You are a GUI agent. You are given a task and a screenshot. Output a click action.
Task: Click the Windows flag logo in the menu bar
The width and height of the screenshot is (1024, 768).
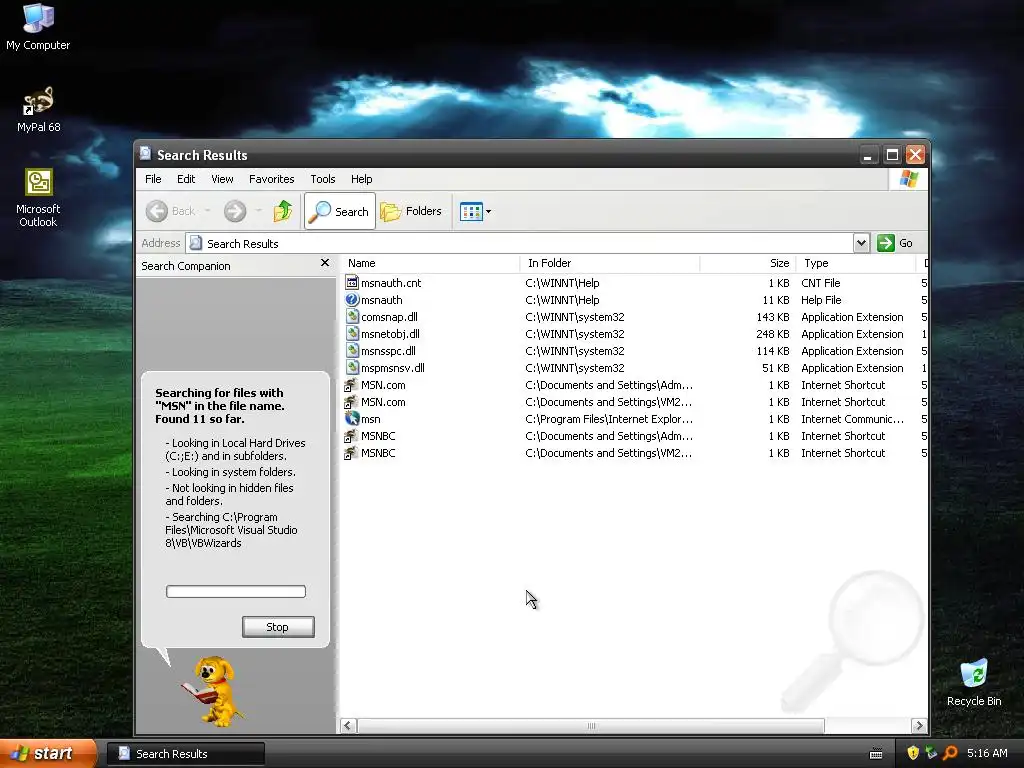pyautogui.click(x=908, y=178)
